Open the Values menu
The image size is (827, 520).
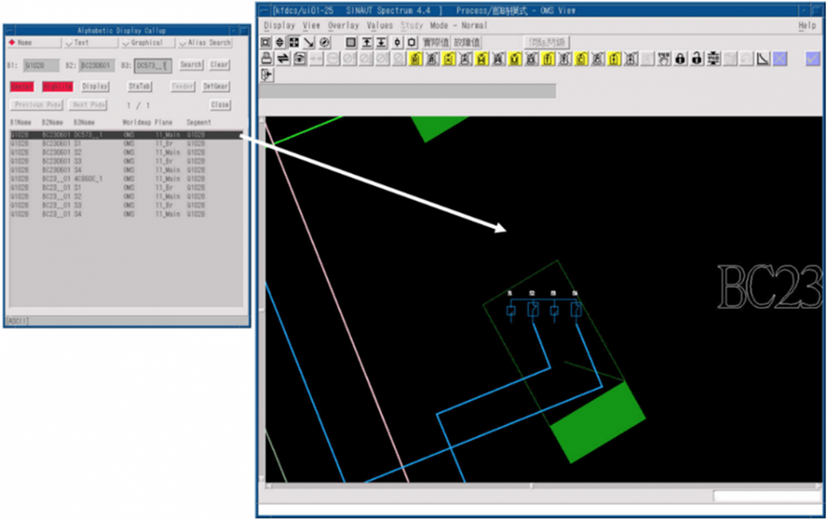tap(379, 24)
